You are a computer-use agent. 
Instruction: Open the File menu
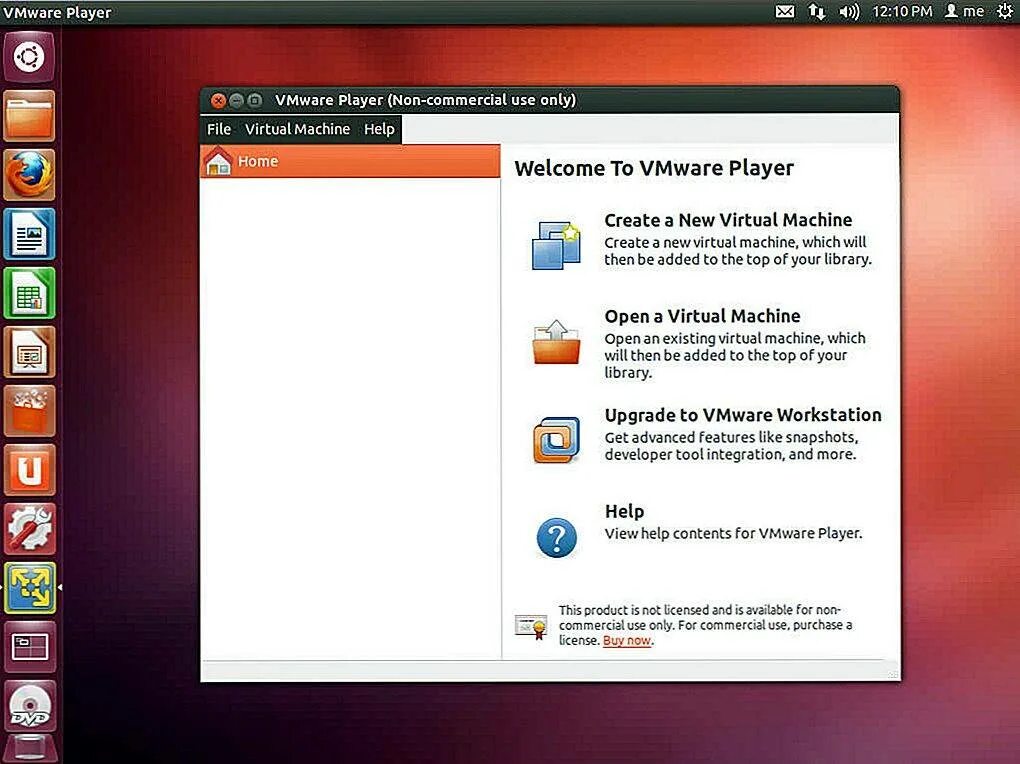(x=219, y=130)
